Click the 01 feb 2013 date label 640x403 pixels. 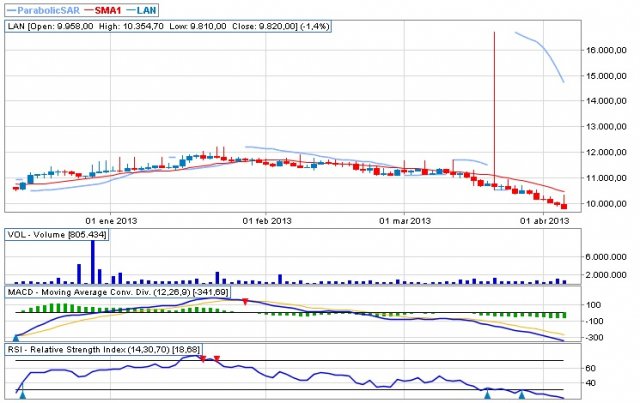tap(267, 221)
